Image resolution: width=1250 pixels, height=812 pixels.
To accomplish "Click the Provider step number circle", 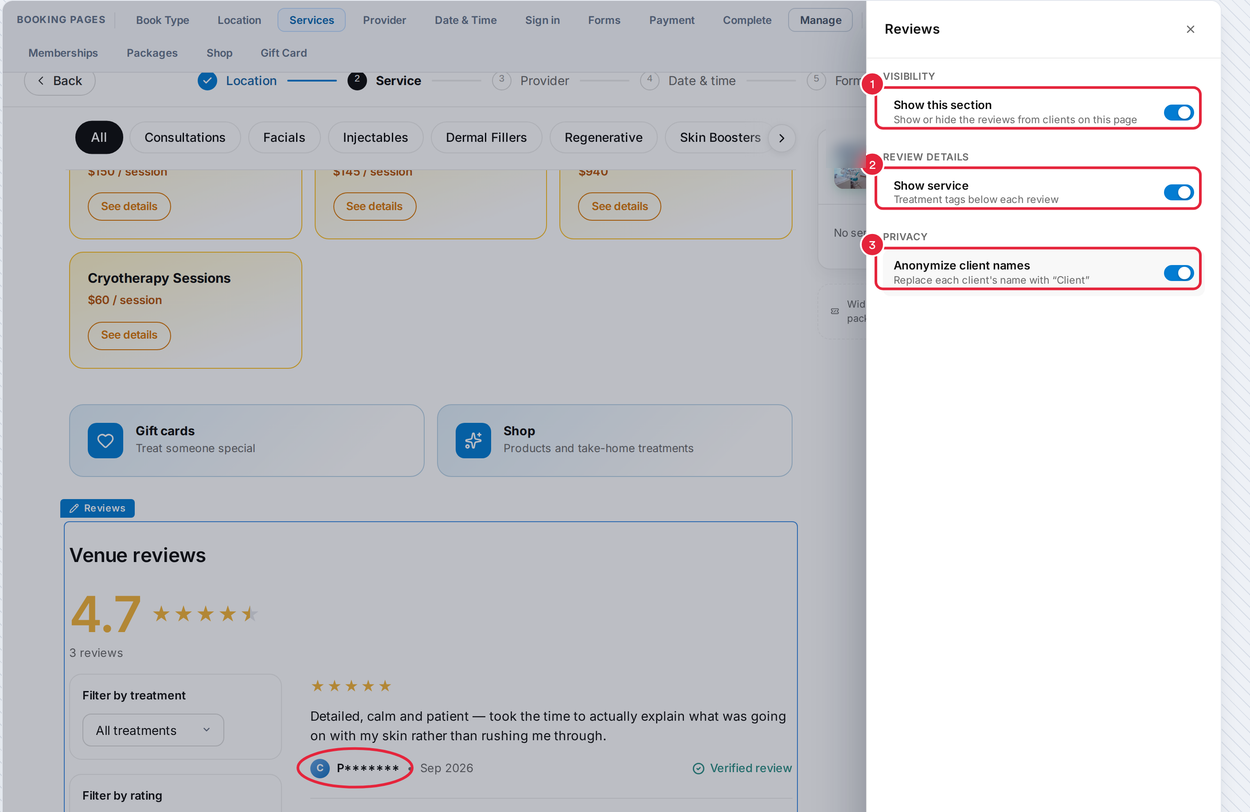I will pos(502,81).
